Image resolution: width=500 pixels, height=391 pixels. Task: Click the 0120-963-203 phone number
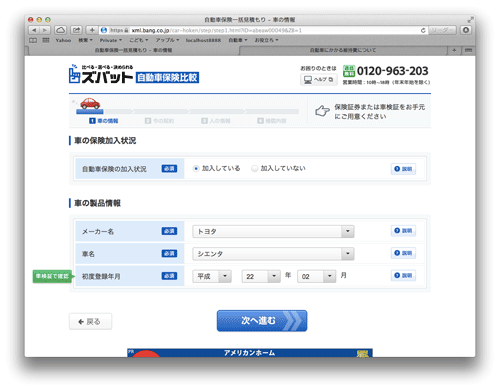pyautogui.click(x=392, y=71)
